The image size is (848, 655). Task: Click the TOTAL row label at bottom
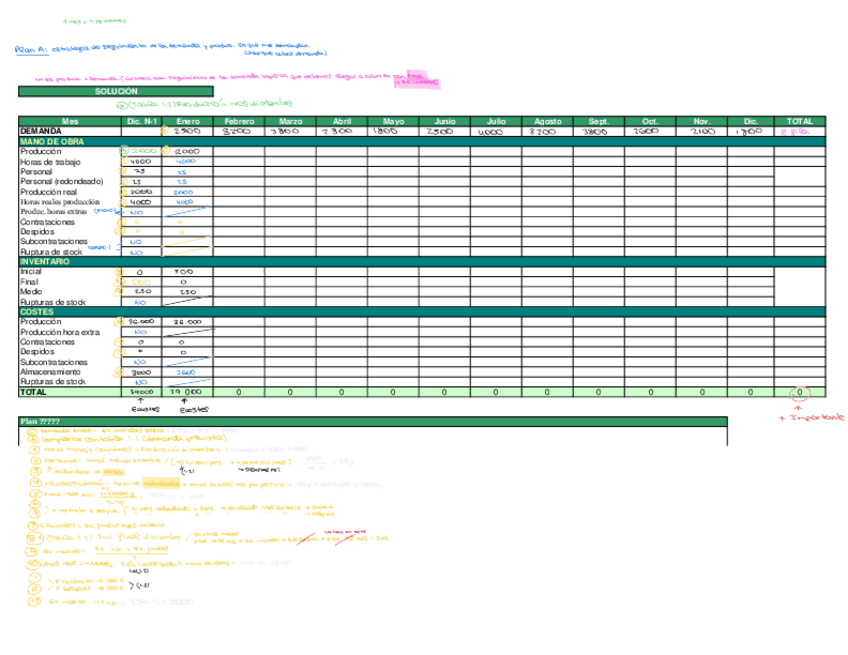point(33,392)
